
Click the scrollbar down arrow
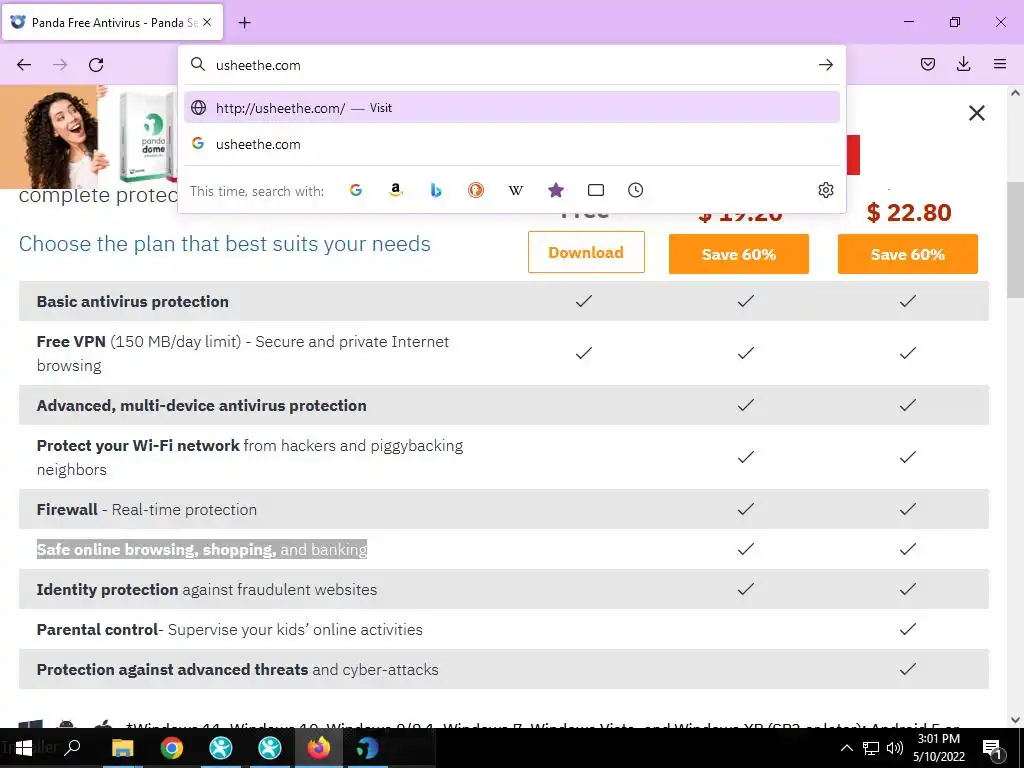(x=1015, y=720)
